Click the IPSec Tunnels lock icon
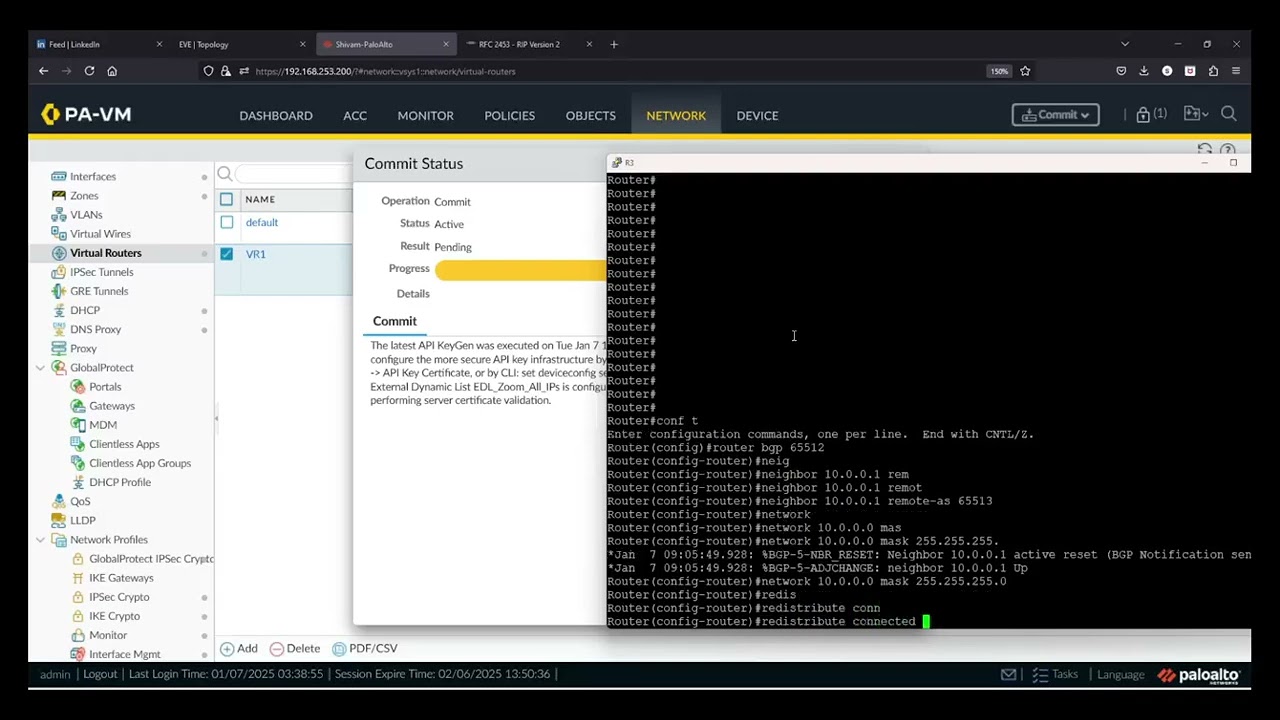This screenshot has height=720, width=1280. [59, 272]
